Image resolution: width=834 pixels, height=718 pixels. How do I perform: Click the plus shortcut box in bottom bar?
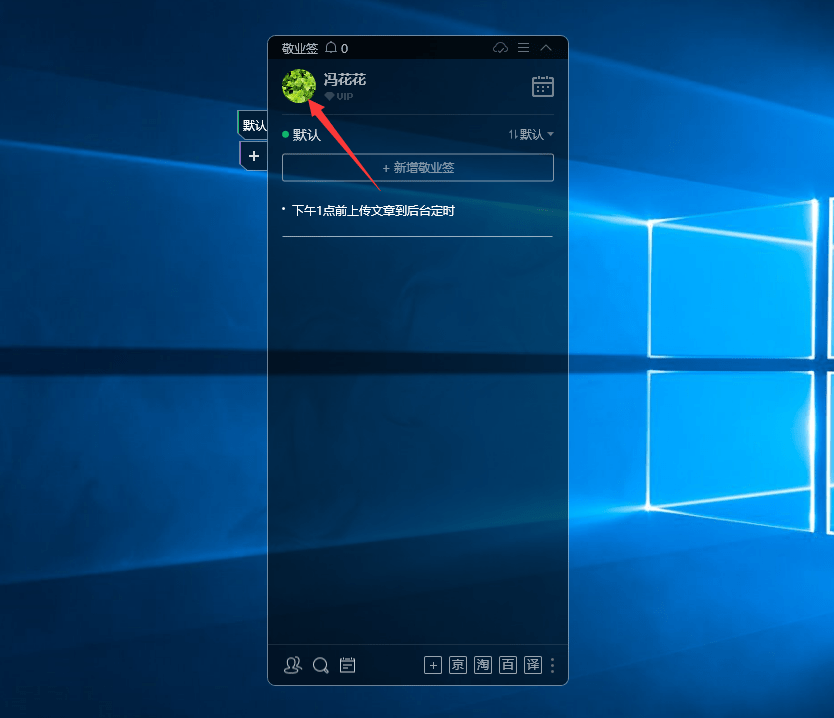coord(433,665)
